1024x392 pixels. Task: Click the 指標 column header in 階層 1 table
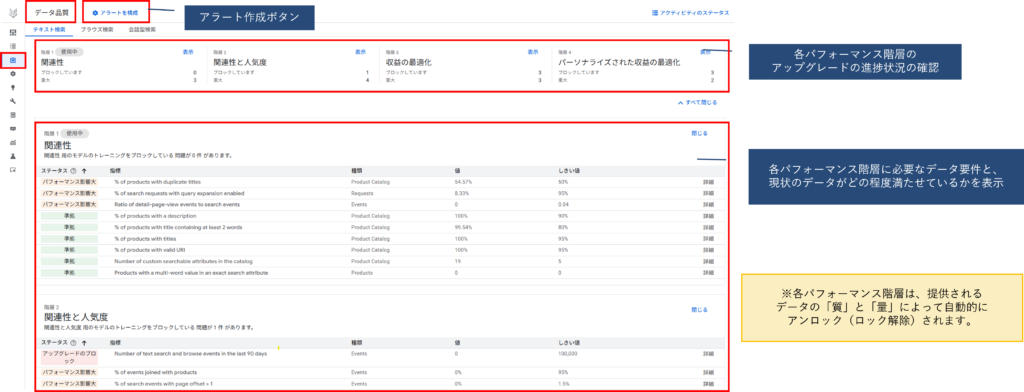tap(115, 171)
